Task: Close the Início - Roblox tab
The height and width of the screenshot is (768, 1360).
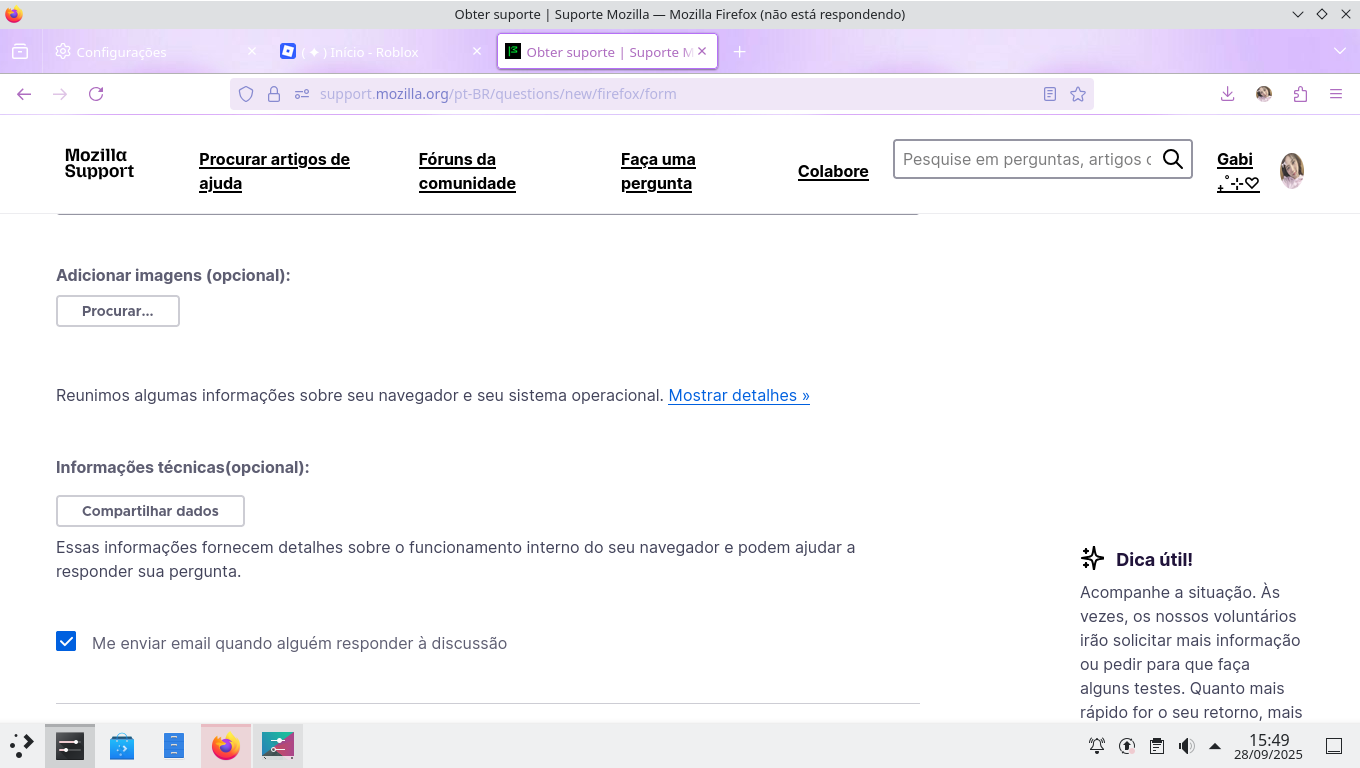Action: [x=477, y=51]
